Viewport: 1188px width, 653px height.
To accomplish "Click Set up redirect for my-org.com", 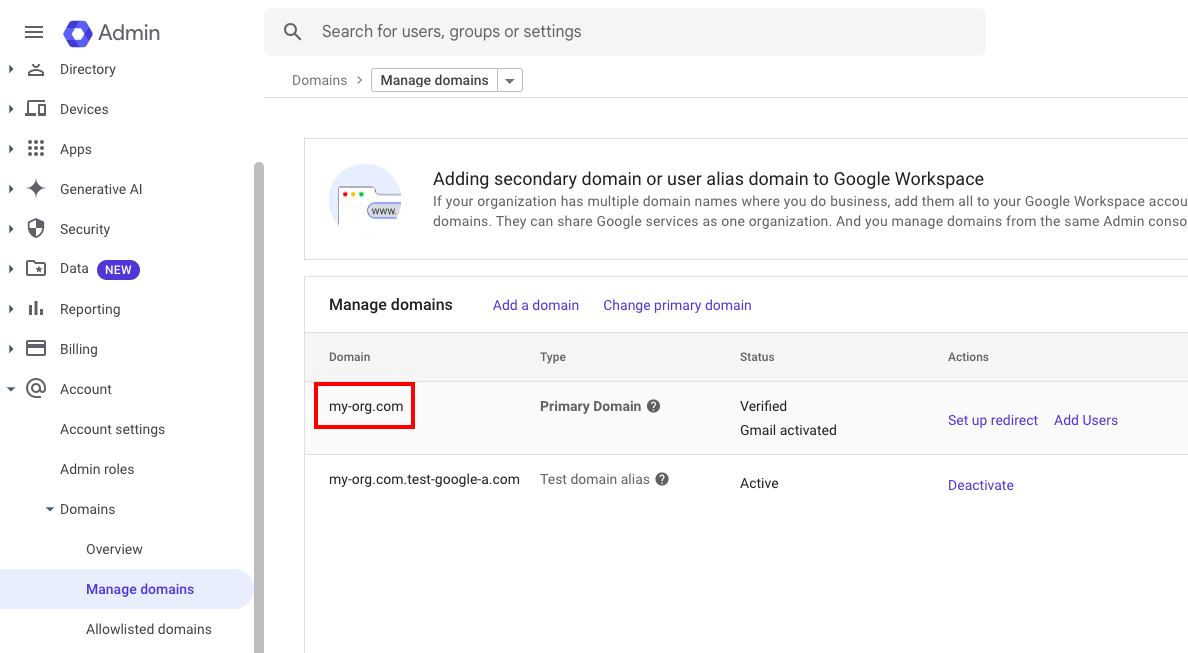I will [x=992, y=420].
